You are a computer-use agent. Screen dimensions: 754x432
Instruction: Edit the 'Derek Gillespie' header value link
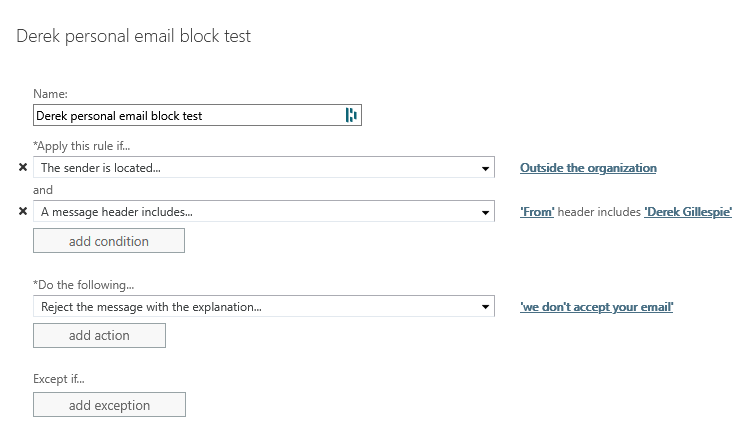click(x=688, y=212)
